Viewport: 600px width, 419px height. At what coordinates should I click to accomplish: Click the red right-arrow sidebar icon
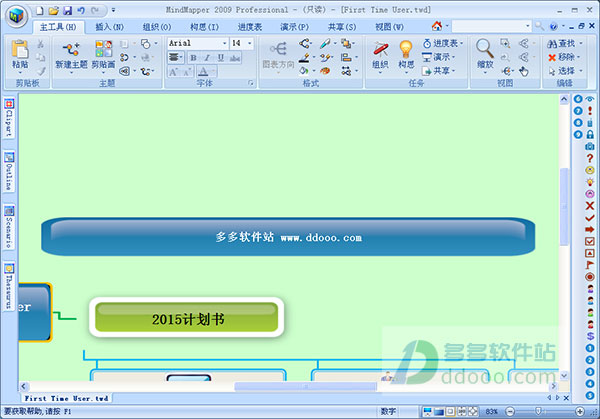[x=590, y=229]
